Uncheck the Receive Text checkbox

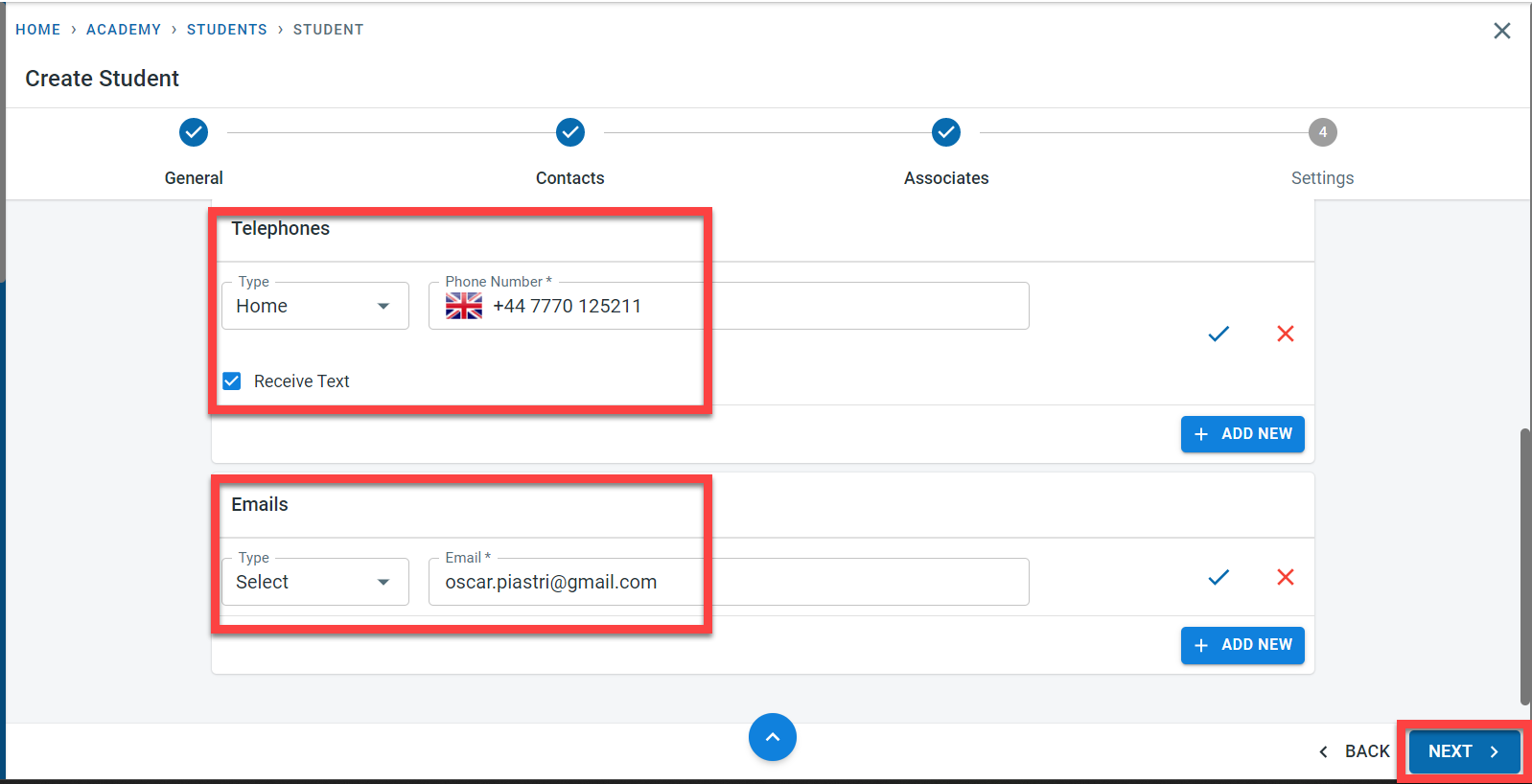(232, 381)
